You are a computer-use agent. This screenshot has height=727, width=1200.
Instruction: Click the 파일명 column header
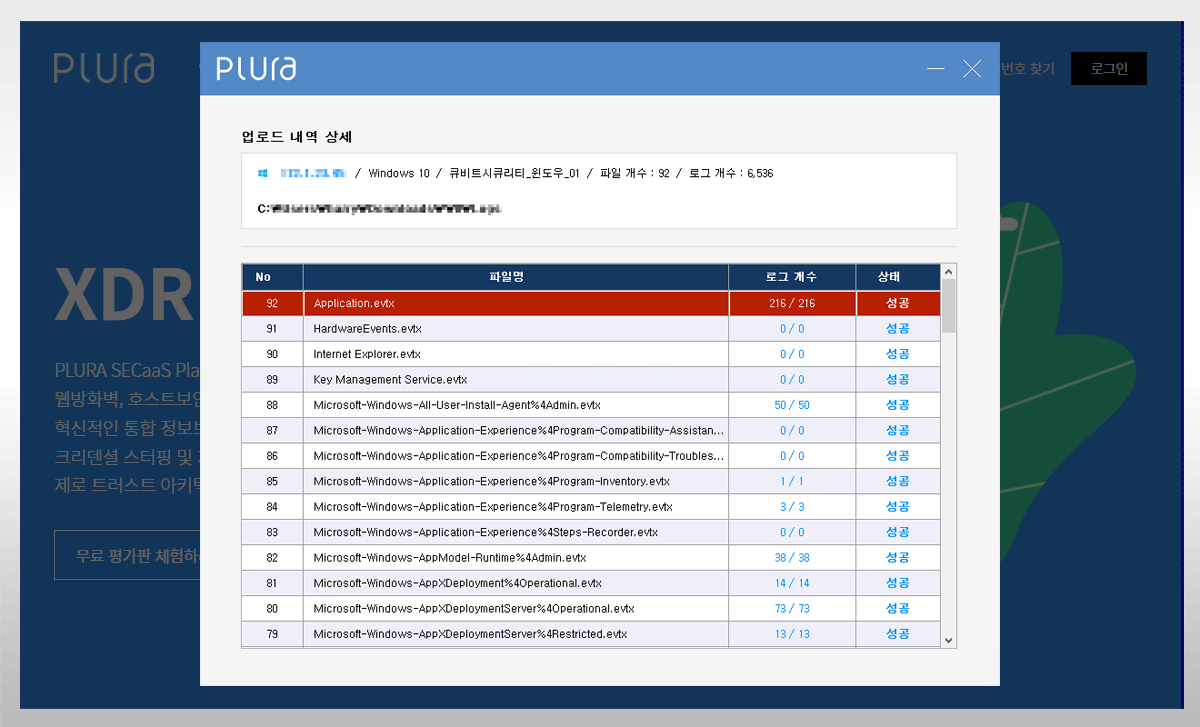pyautogui.click(x=516, y=277)
